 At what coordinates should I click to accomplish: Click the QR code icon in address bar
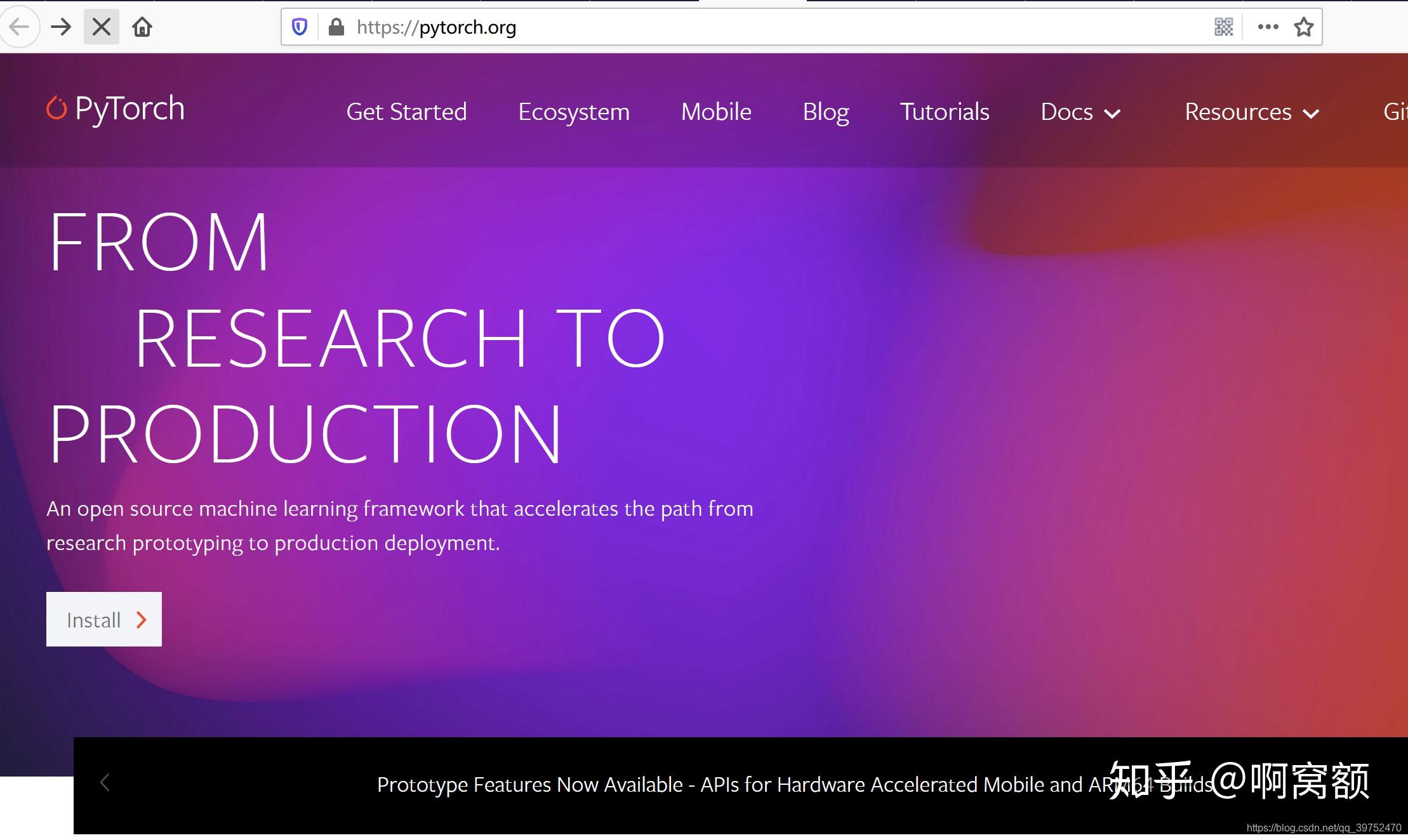1223,27
